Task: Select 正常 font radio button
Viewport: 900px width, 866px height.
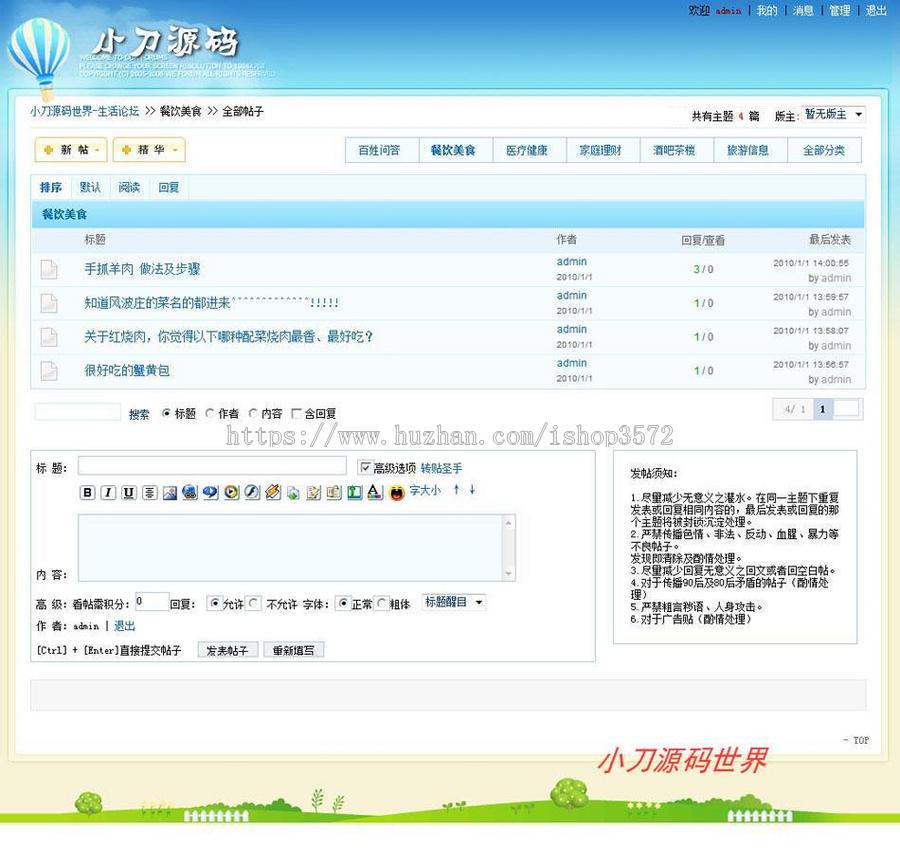Action: click(343, 603)
